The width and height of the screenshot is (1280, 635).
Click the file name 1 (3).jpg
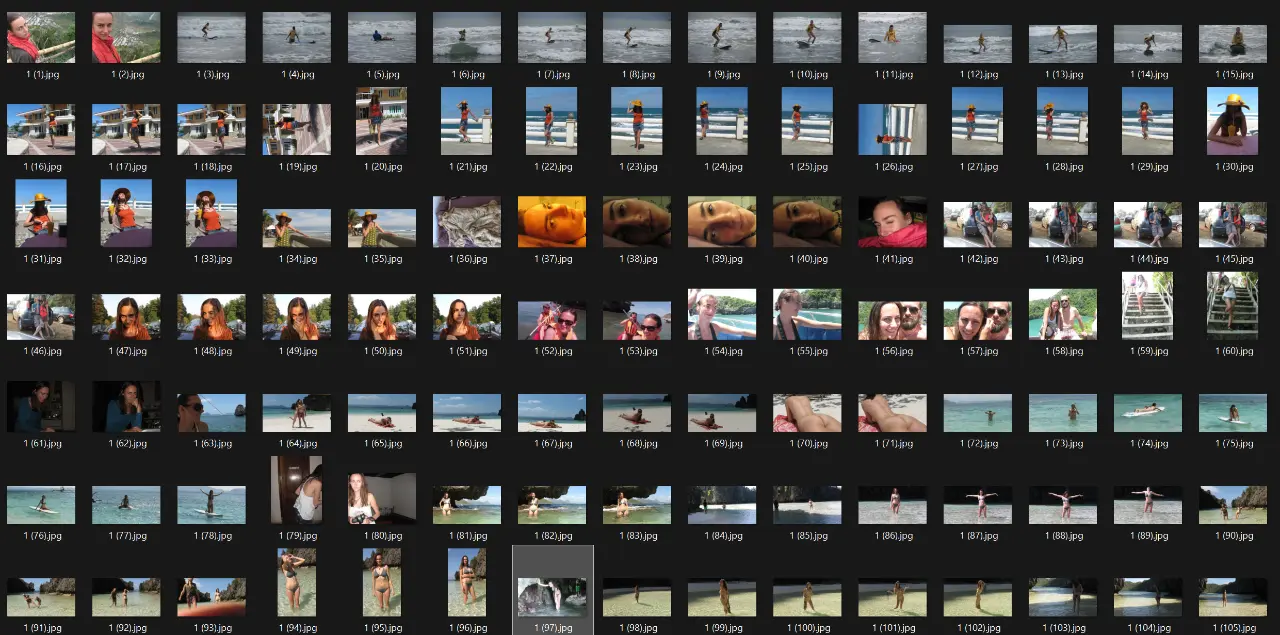pos(211,75)
